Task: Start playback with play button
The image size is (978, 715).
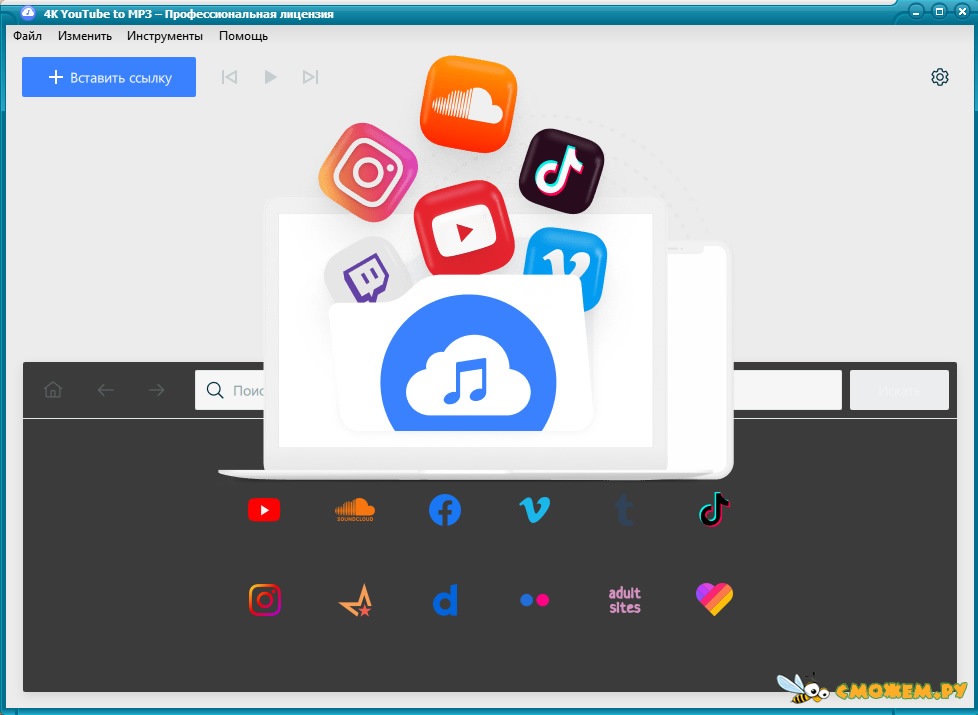Action: pyautogui.click(x=270, y=77)
